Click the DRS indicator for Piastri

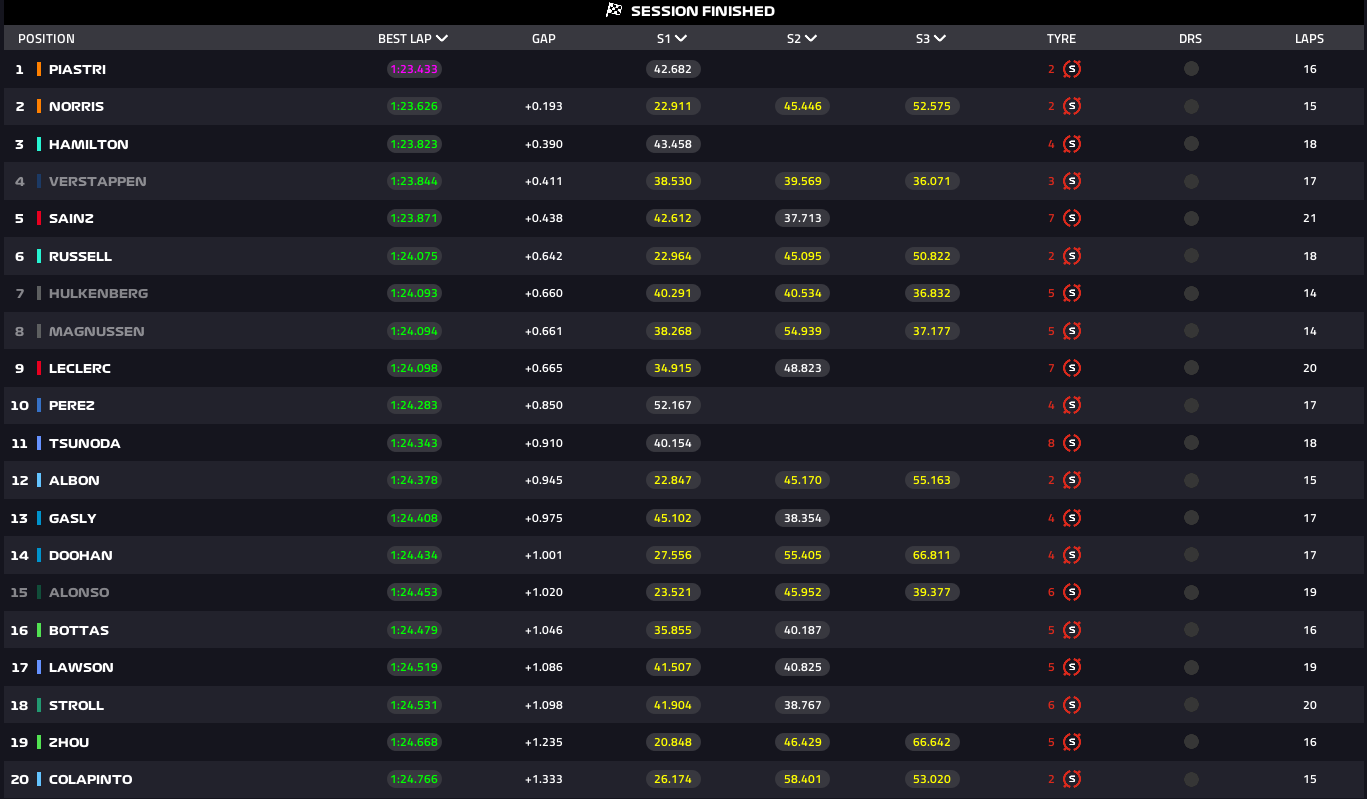[1191, 69]
